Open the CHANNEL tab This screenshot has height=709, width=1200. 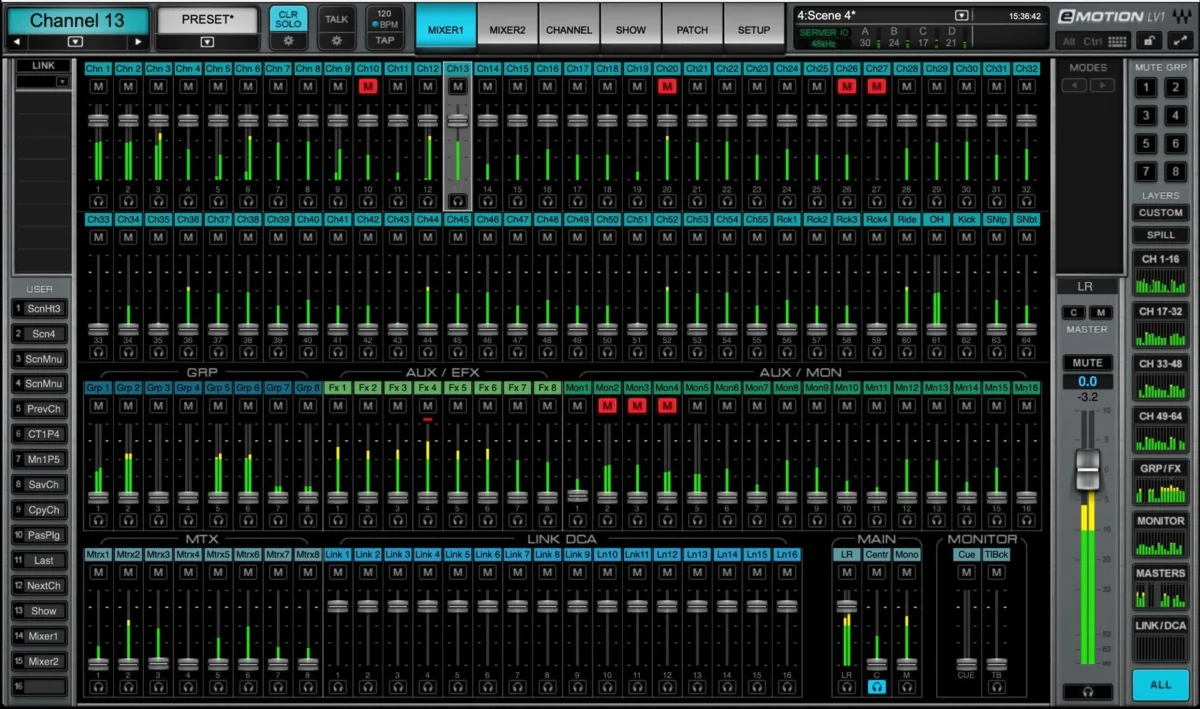569,30
